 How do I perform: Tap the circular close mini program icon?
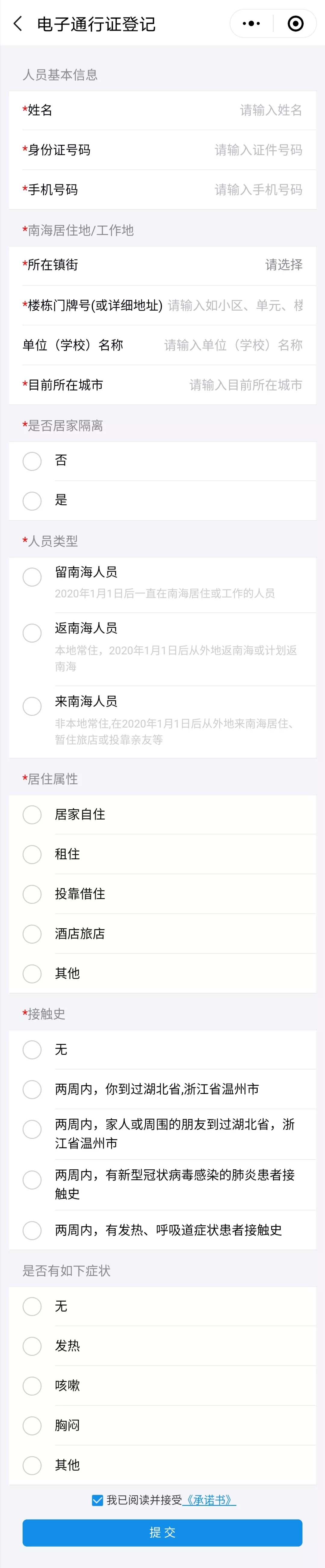click(x=295, y=24)
